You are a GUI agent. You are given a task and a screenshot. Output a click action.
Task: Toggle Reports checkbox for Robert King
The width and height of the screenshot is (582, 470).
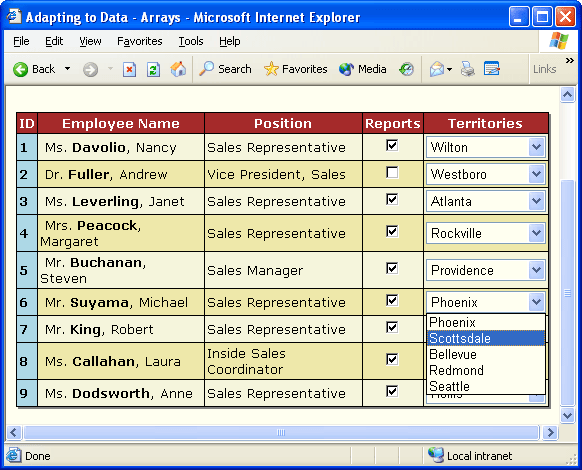tap(392, 327)
